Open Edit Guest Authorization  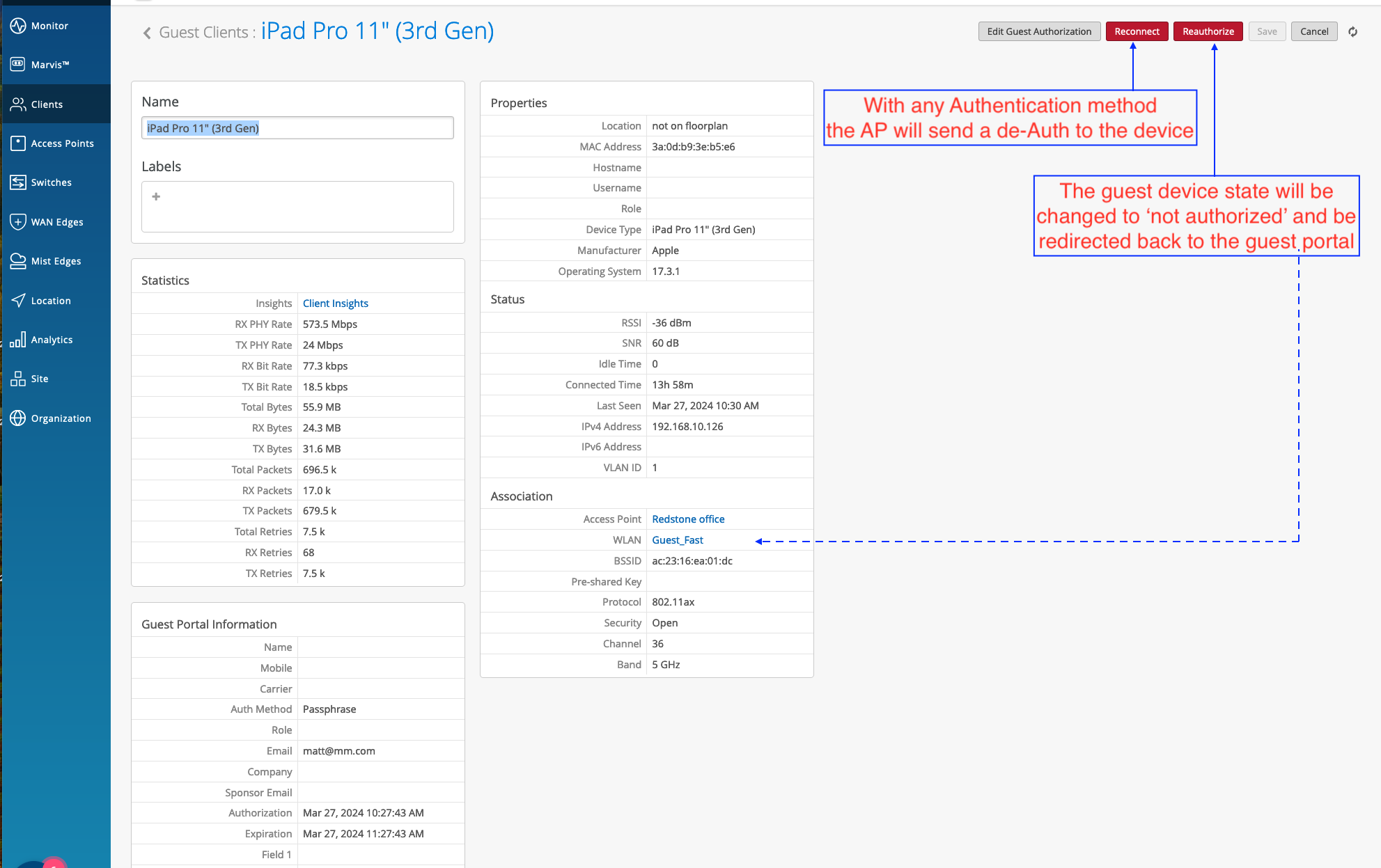(x=1038, y=31)
